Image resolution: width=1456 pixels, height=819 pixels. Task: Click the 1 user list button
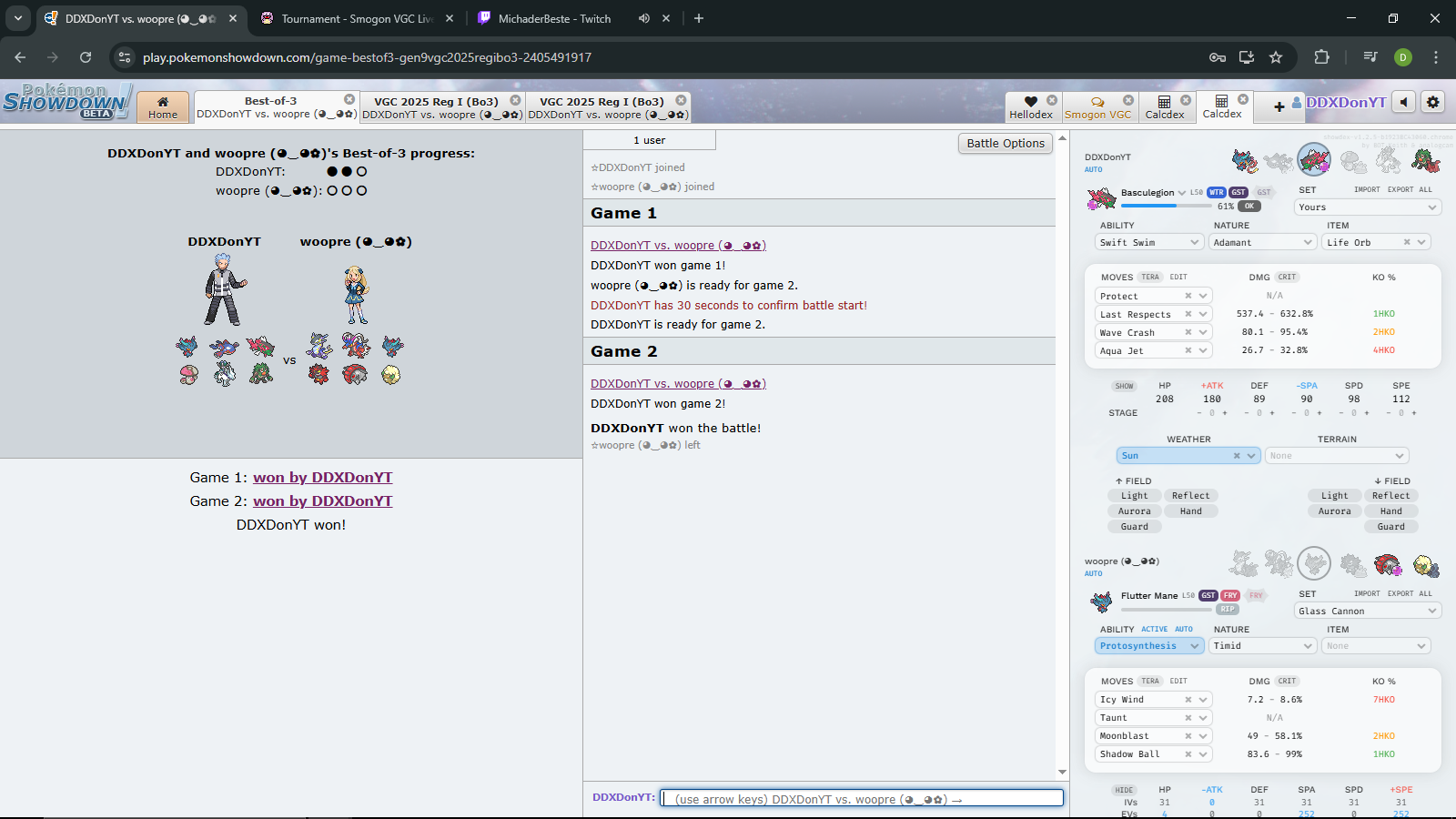click(649, 140)
